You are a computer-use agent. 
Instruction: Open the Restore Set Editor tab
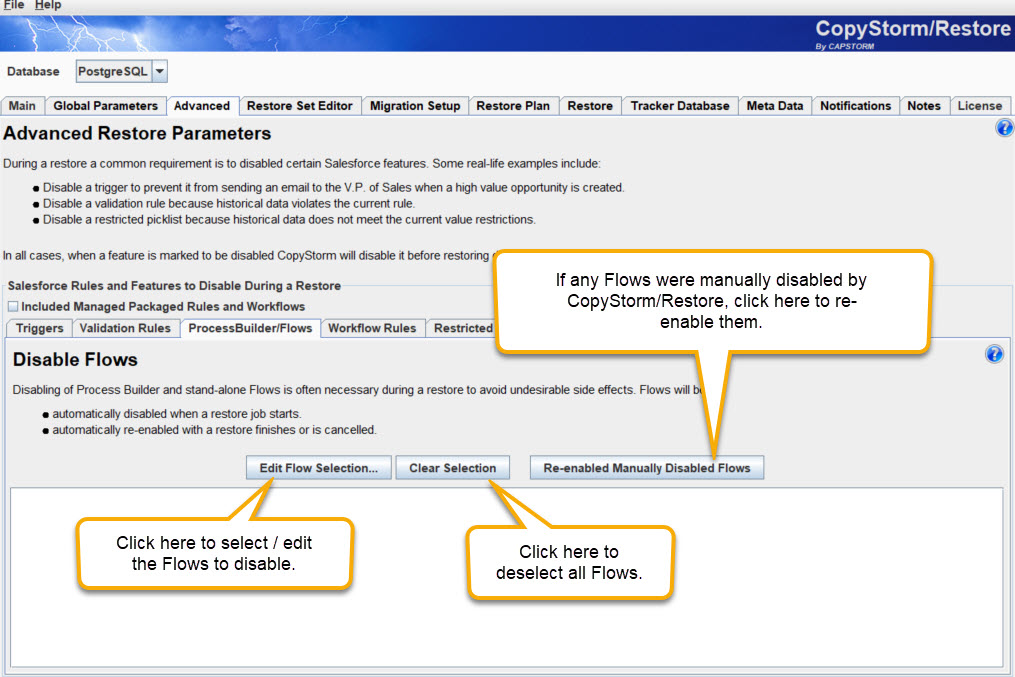pos(300,106)
